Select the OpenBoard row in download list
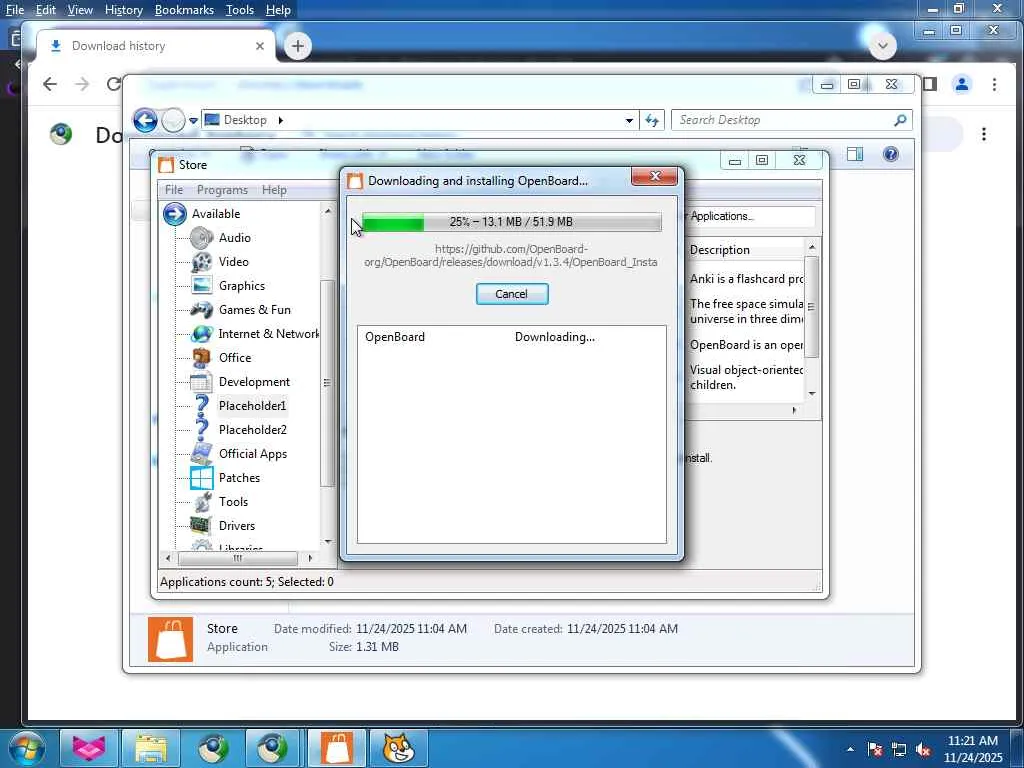Viewport: 1024px width, 768px height. tap(511, 337)
